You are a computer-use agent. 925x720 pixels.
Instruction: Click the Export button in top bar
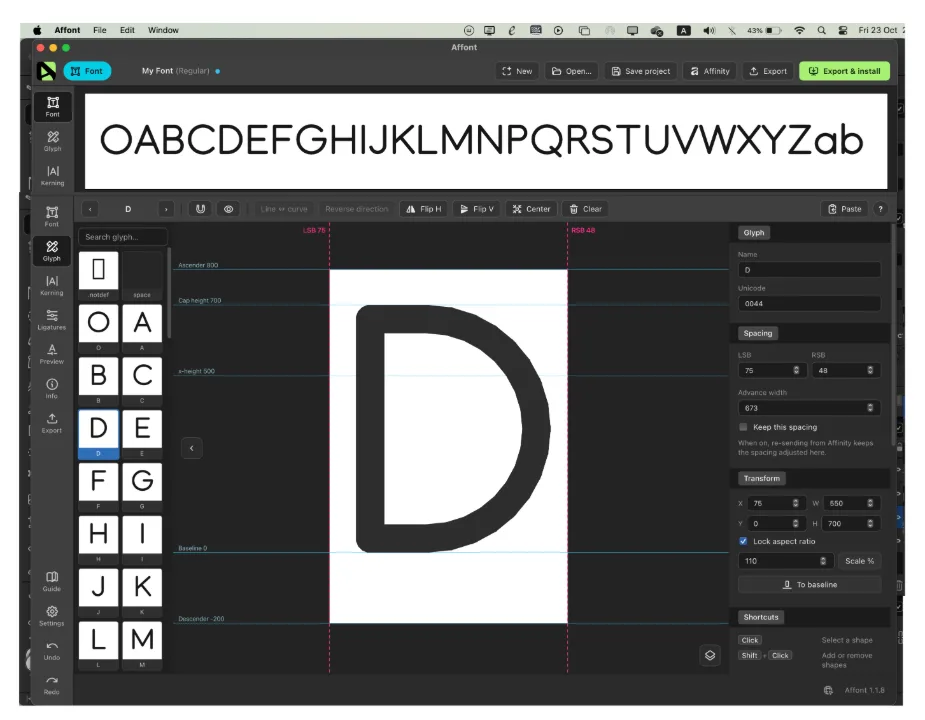pyautogui.click(x=768, y=71)
